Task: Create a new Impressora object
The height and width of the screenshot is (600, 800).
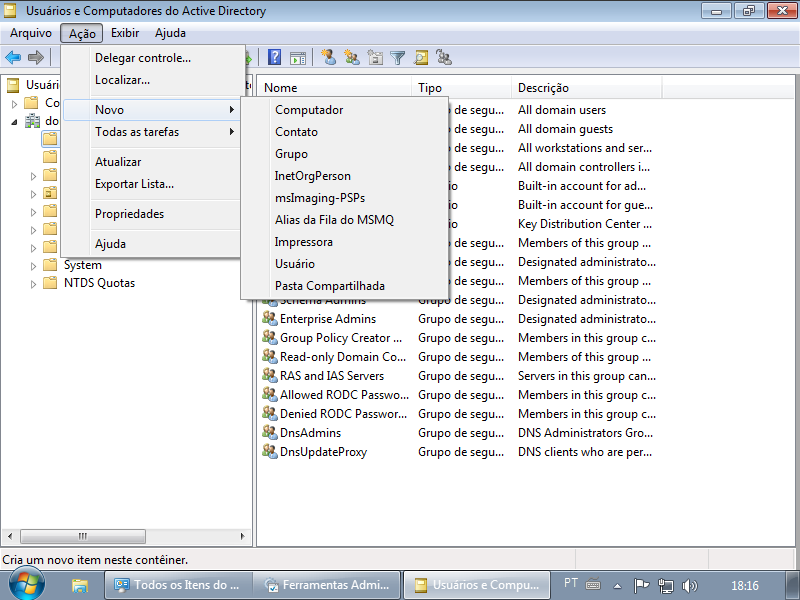Action: pyautogui.click(x=344, y=241)
